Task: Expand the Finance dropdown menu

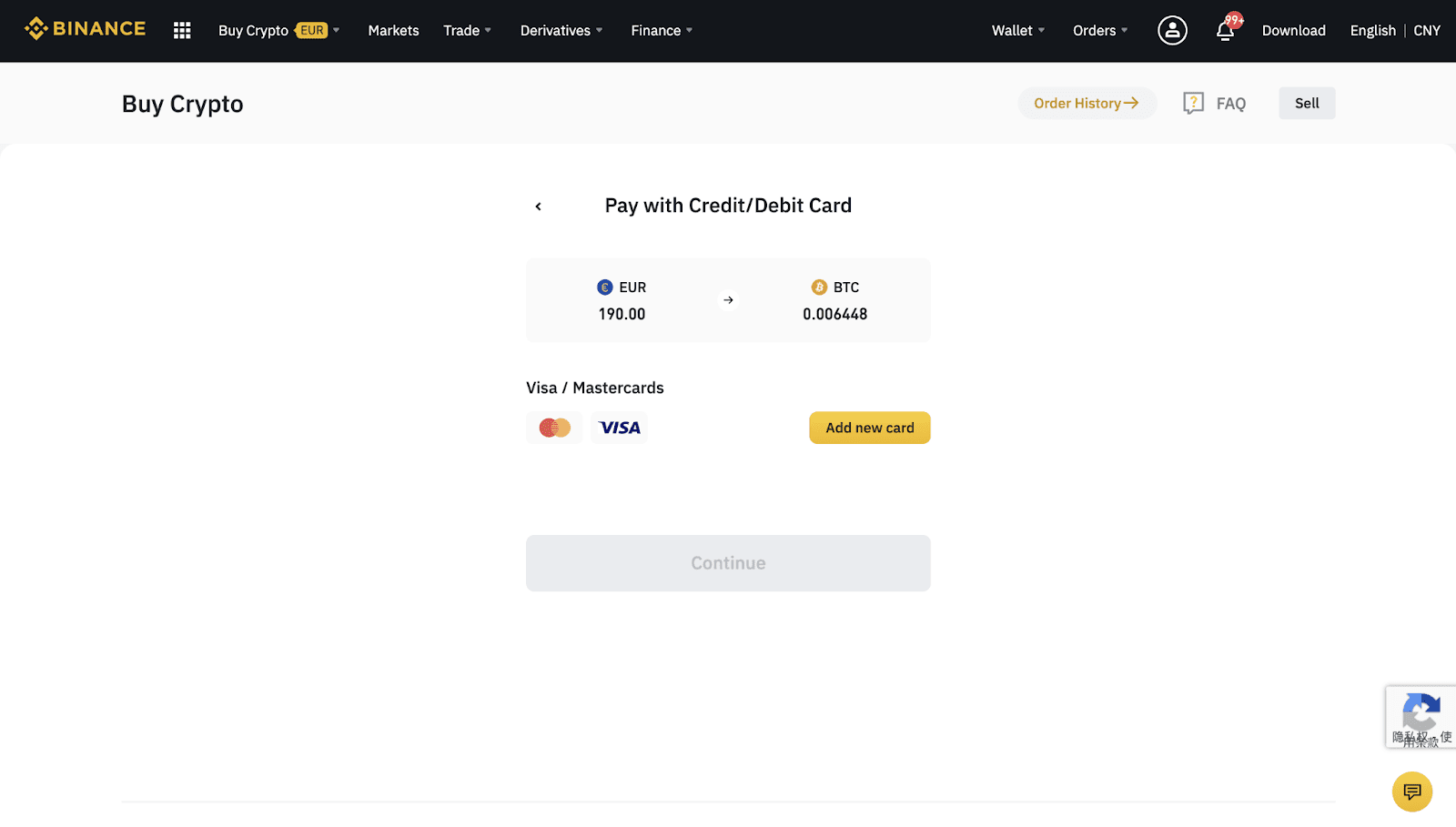Action: click(662, 31)
